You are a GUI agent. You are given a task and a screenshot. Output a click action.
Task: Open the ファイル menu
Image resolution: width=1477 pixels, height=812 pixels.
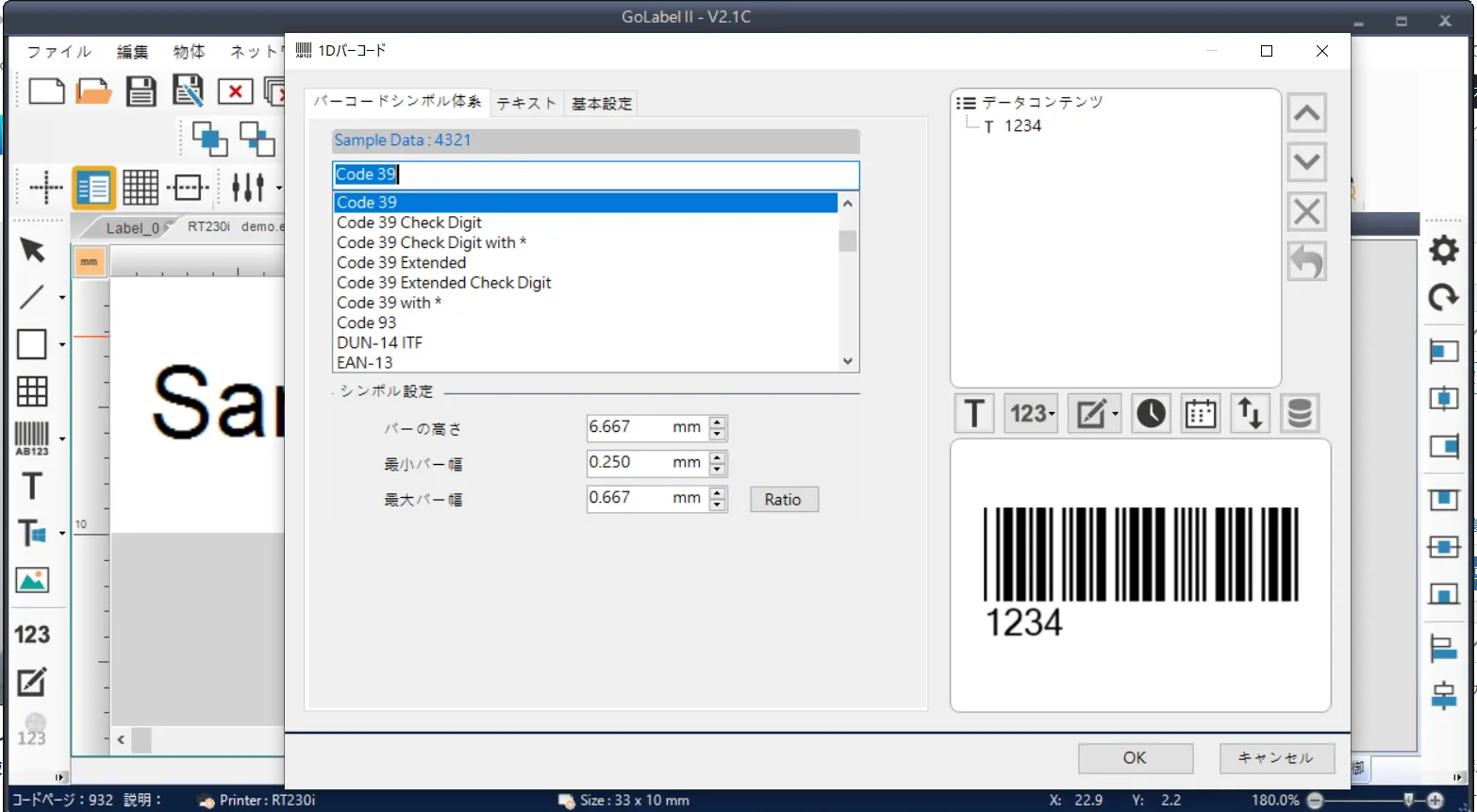coord(59,52)
